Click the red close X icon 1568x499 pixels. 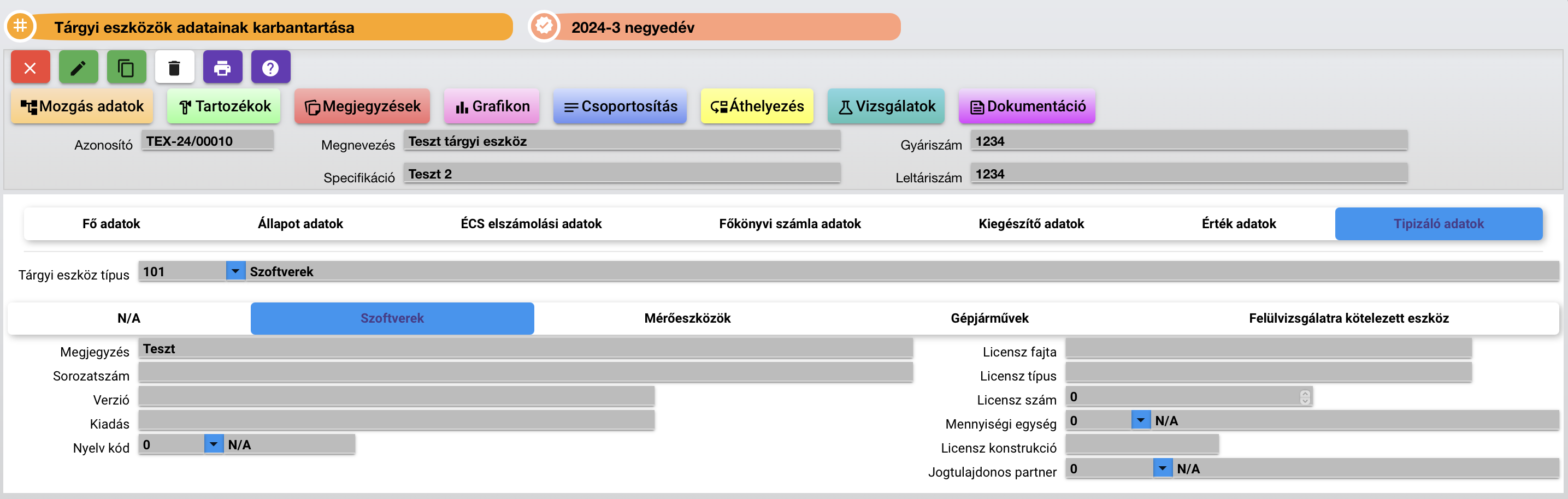click(31, 67)
